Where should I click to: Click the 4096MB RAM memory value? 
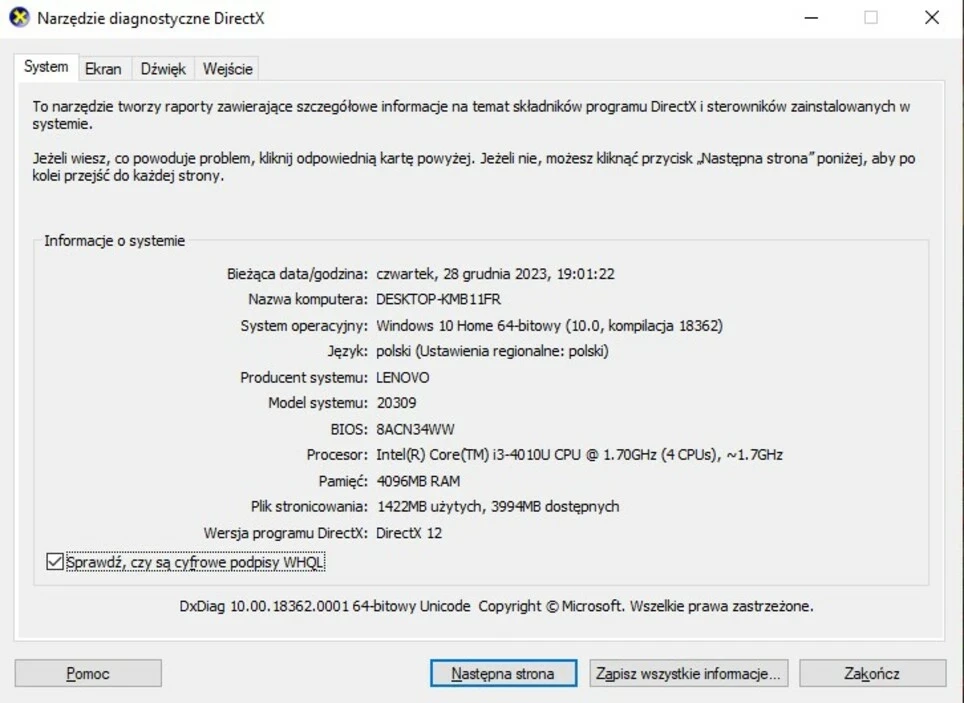click(418, 480)
